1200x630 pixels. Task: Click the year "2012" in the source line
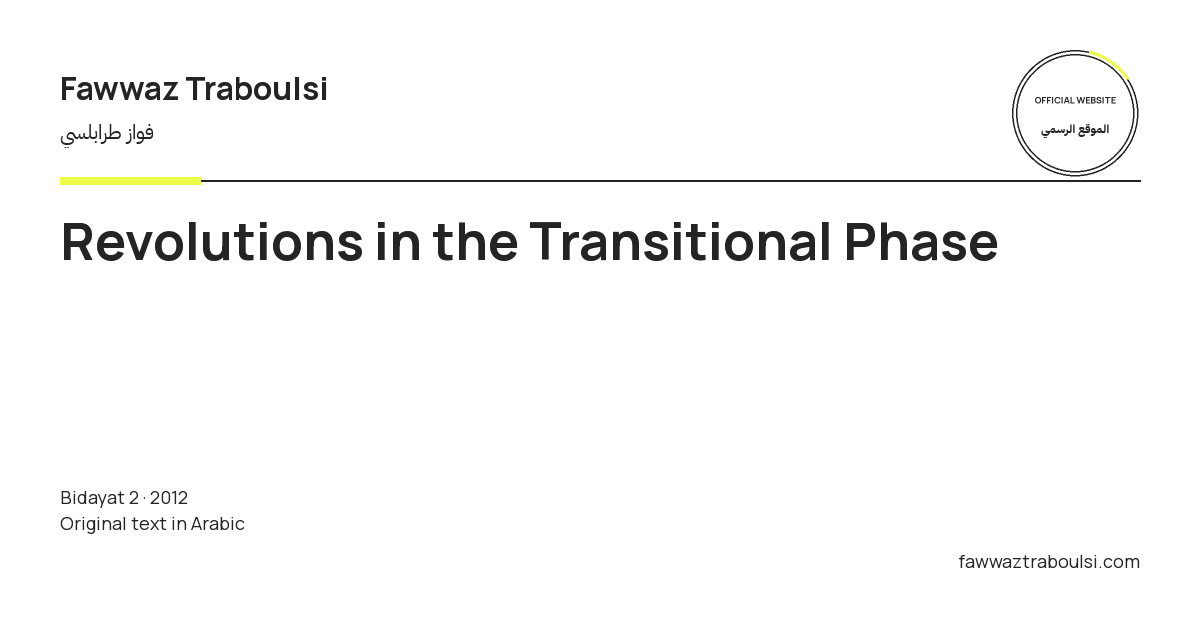(169, 498)
